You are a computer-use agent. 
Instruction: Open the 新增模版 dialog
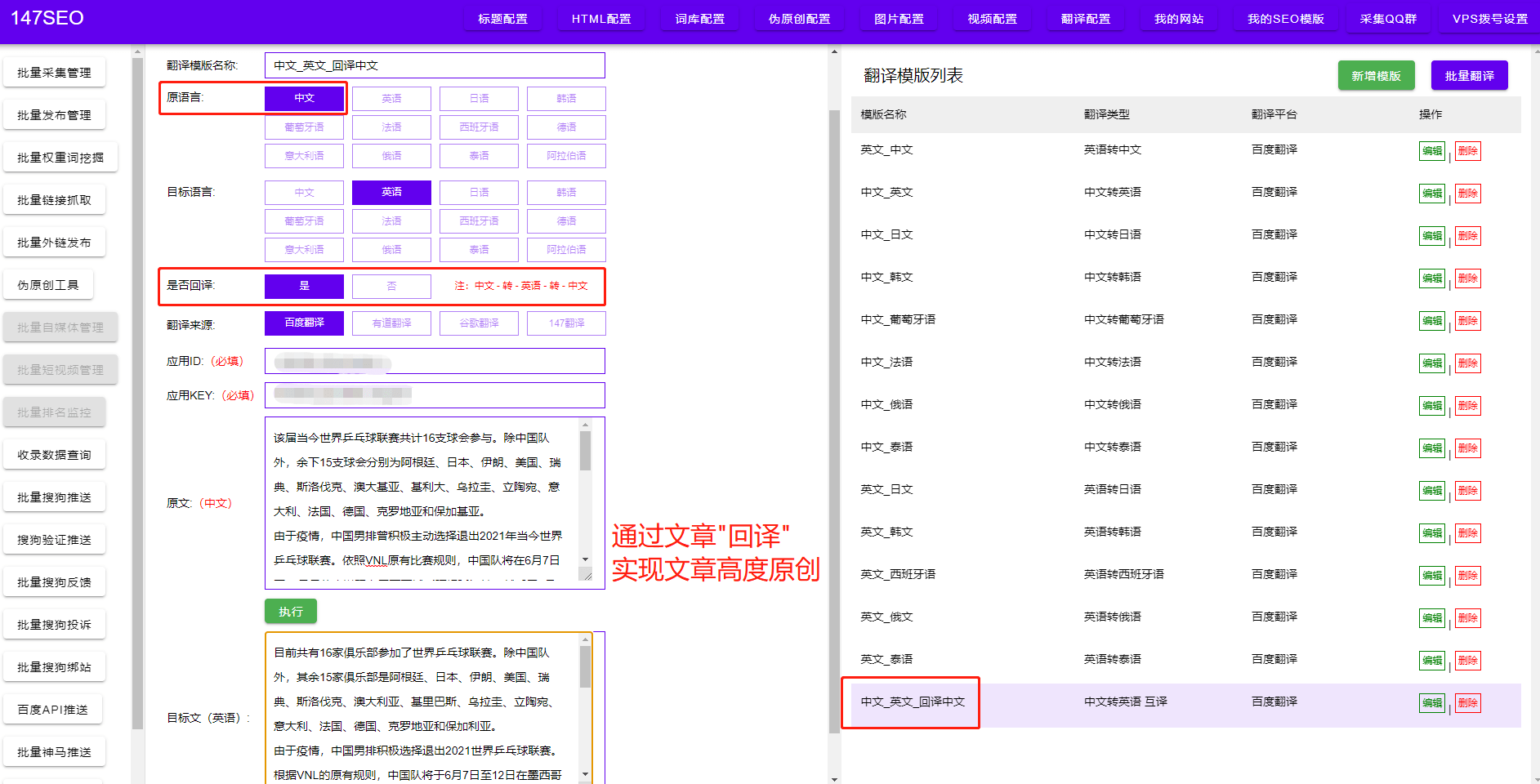point(1376,75)
